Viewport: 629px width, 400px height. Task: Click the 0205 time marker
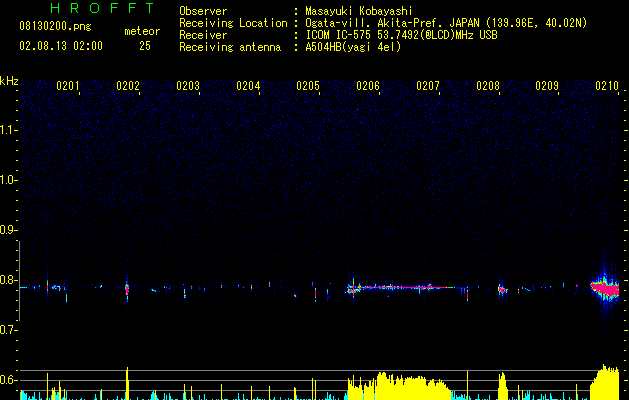click(308, 86)
